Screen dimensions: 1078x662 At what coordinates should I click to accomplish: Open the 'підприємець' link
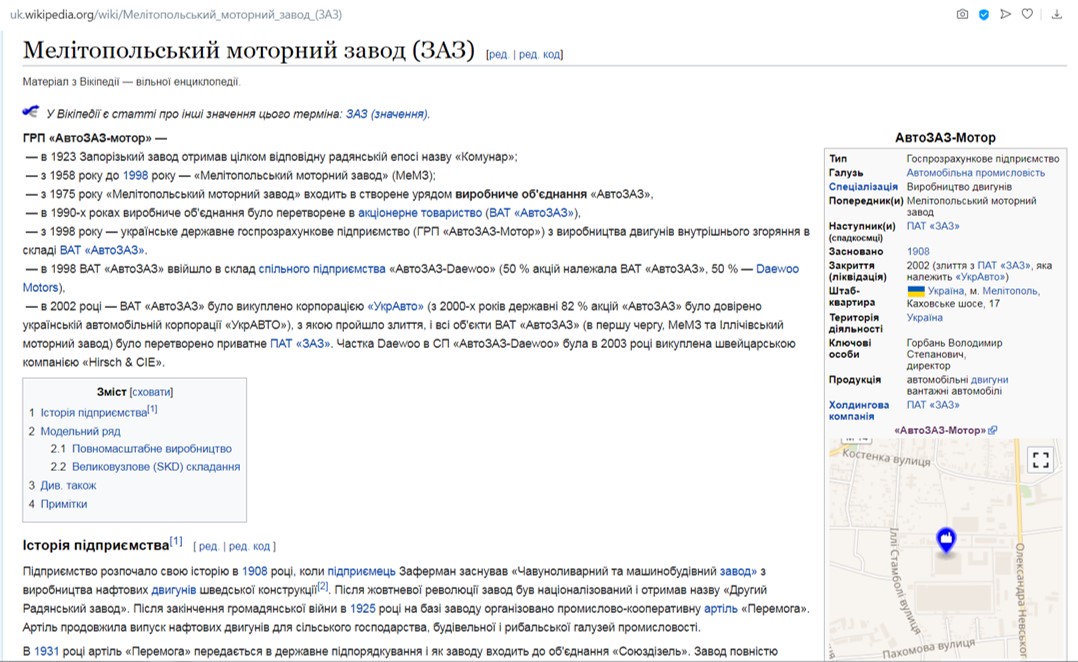pos(362,571)
